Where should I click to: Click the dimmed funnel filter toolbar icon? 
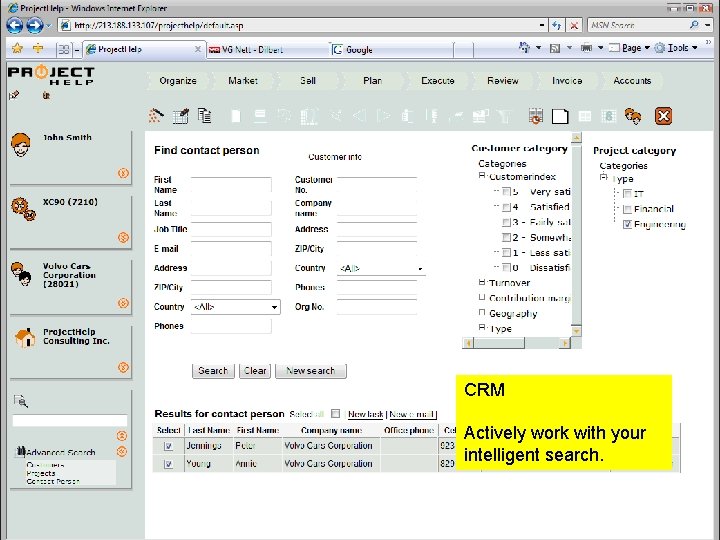pyautogui.click(x=505, y=116)
